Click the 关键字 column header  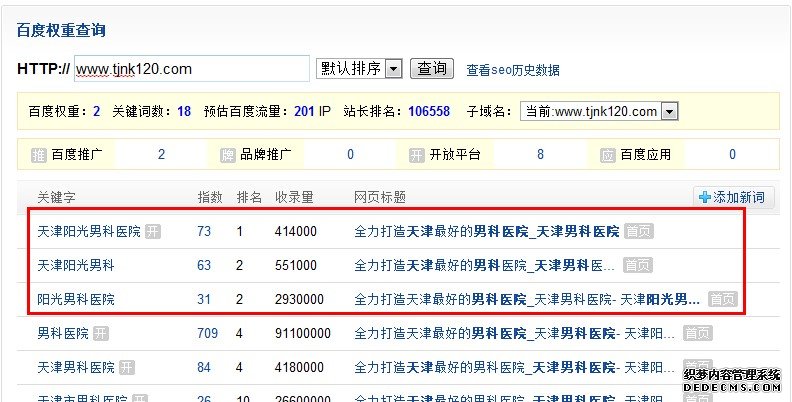coord(57,197)
